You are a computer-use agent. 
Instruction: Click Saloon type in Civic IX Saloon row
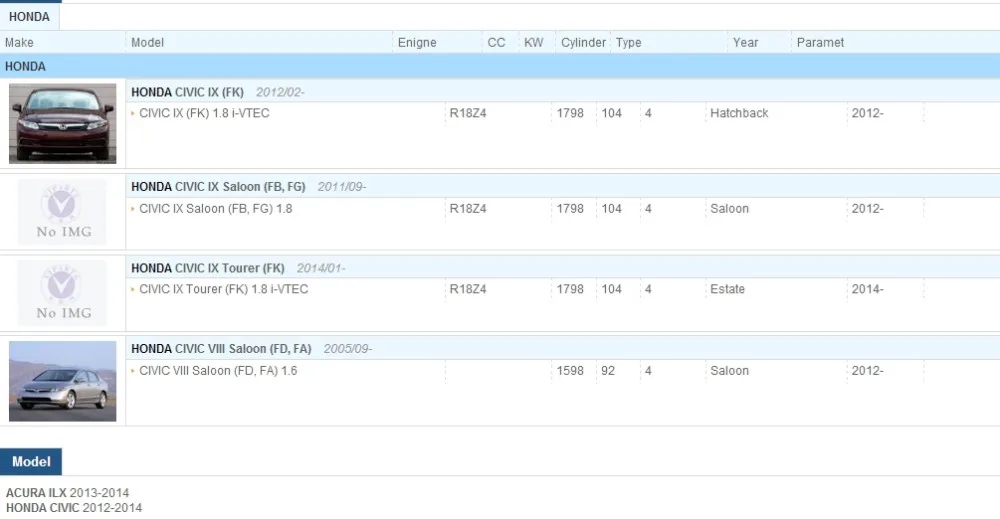coord(730,208)
